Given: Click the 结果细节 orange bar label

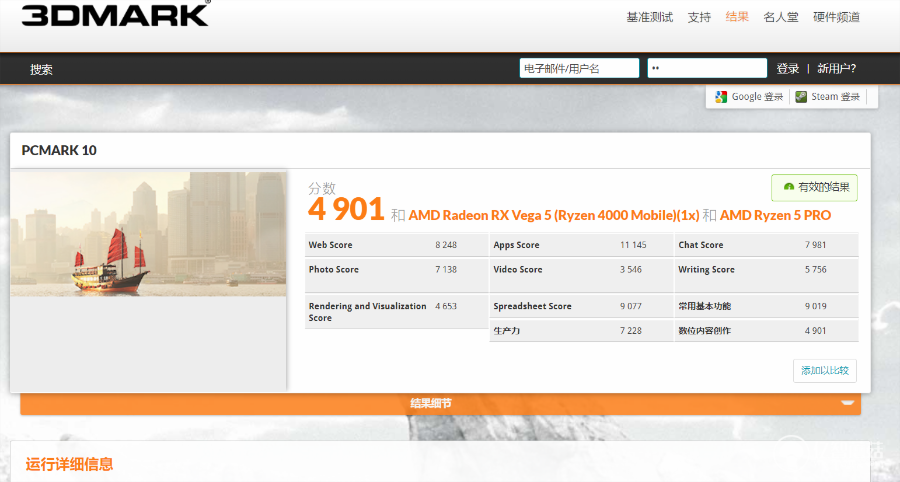Looking at the screenshot, I should click(x=430, y=403).
